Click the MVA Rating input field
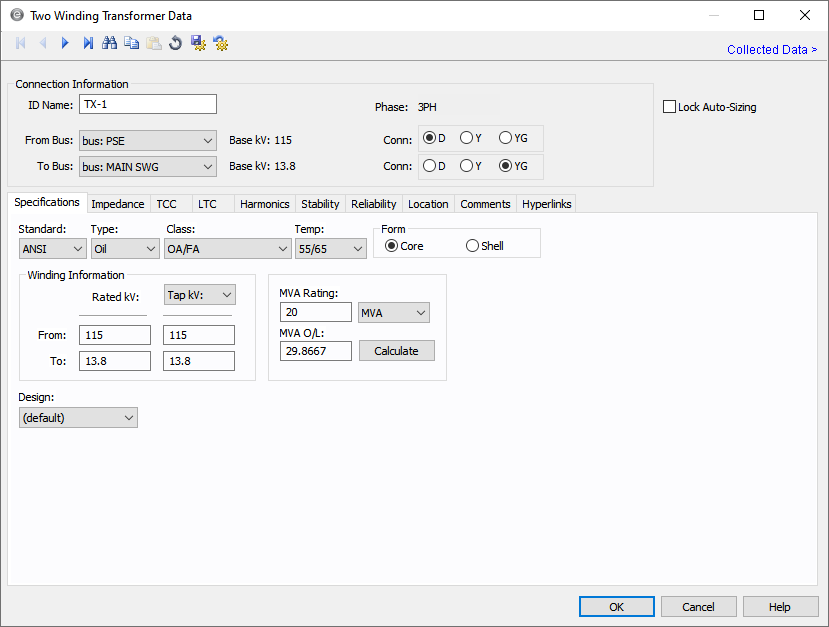This screenshot has height=627, width=829. click(316, 312)
